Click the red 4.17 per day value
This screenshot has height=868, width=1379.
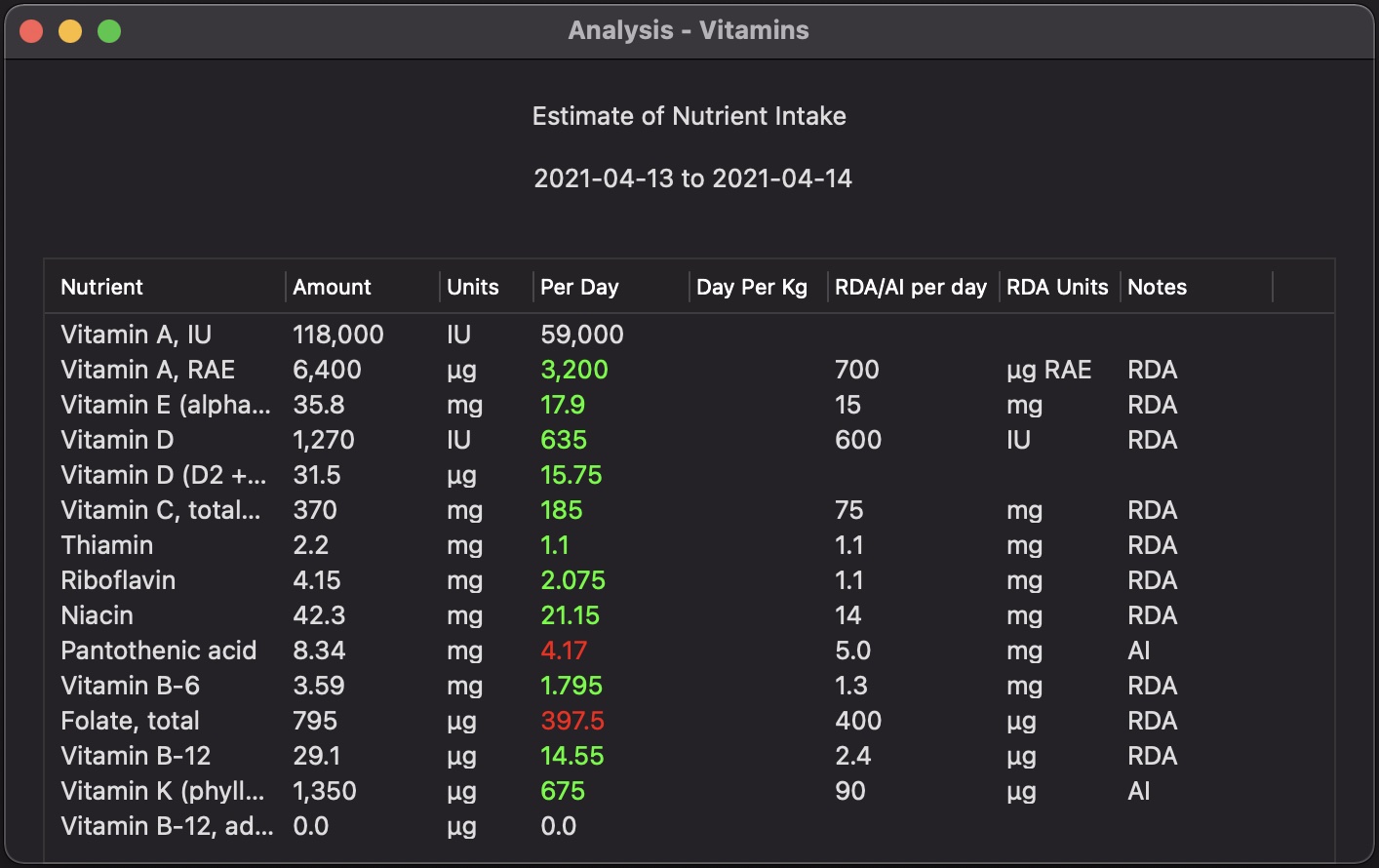pos(564,651)
